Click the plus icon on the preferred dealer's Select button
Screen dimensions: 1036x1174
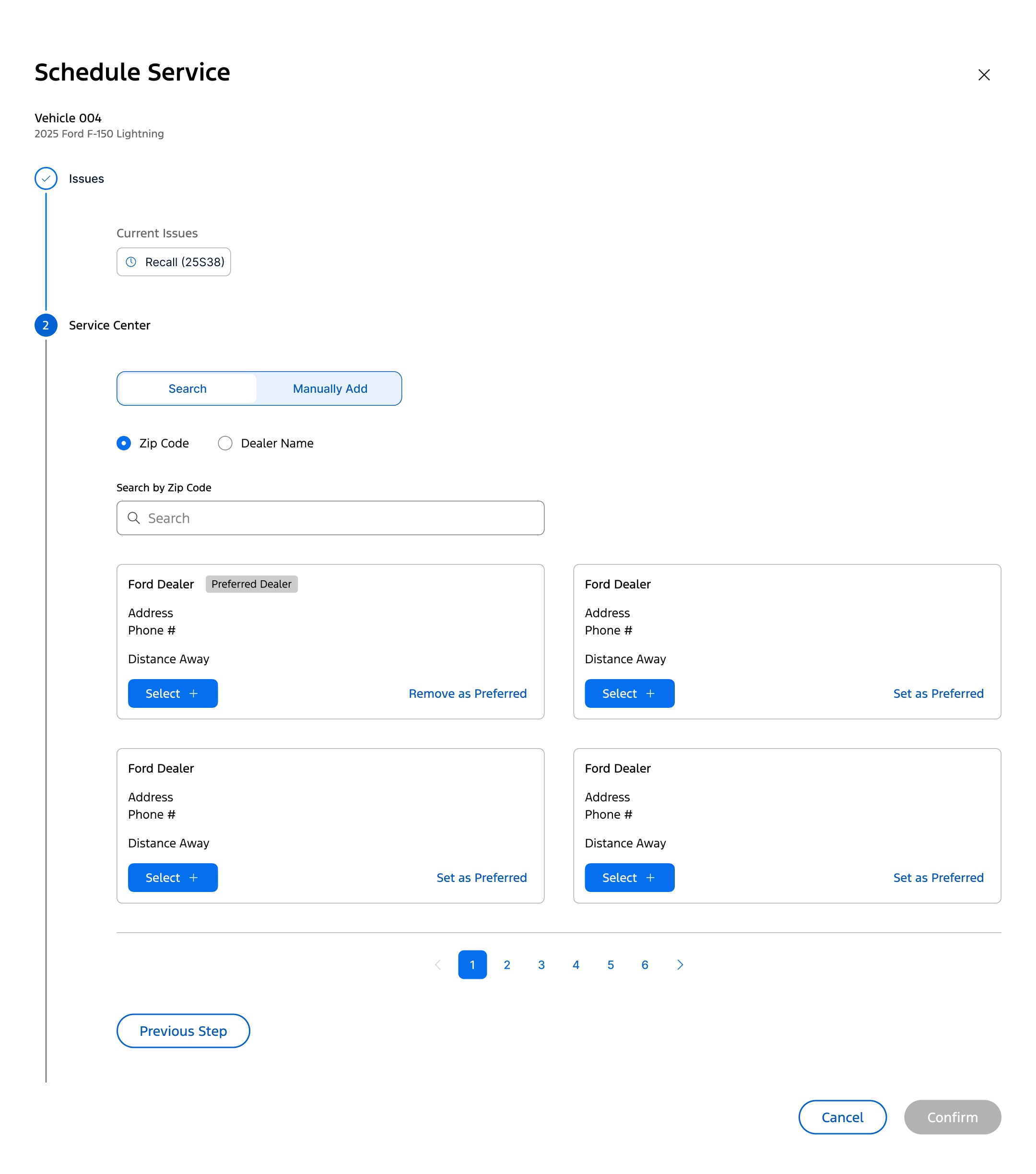(194, 693)
